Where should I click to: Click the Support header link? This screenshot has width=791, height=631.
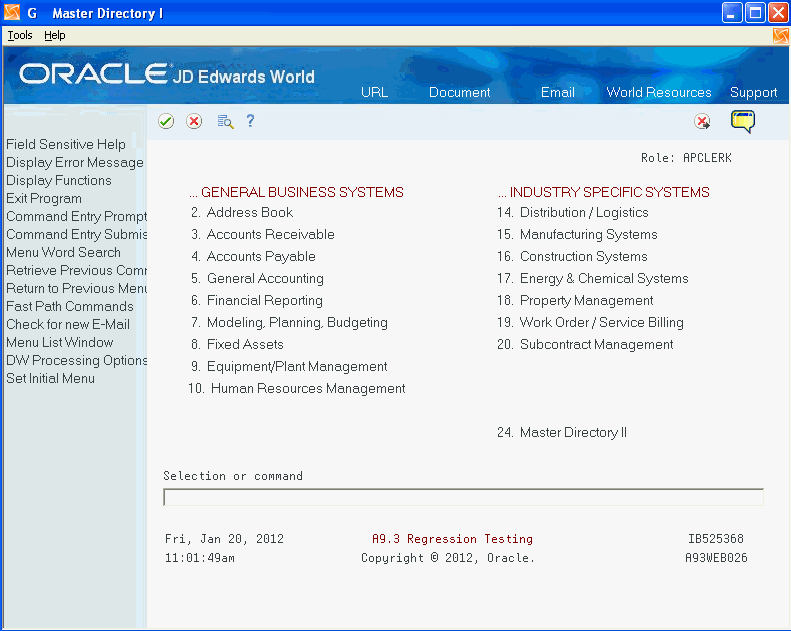tap(754, 92)
